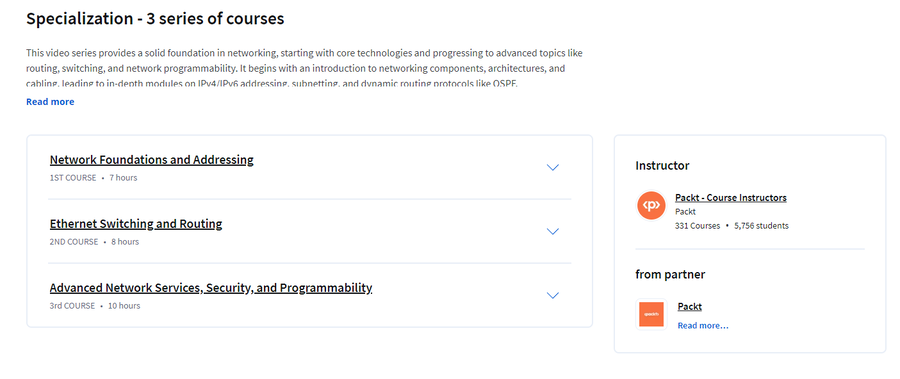The width and height of the screenshot is (900, 379).
Task: Click the 1ST COURSE 7 hours label
Action: point(94,178)
